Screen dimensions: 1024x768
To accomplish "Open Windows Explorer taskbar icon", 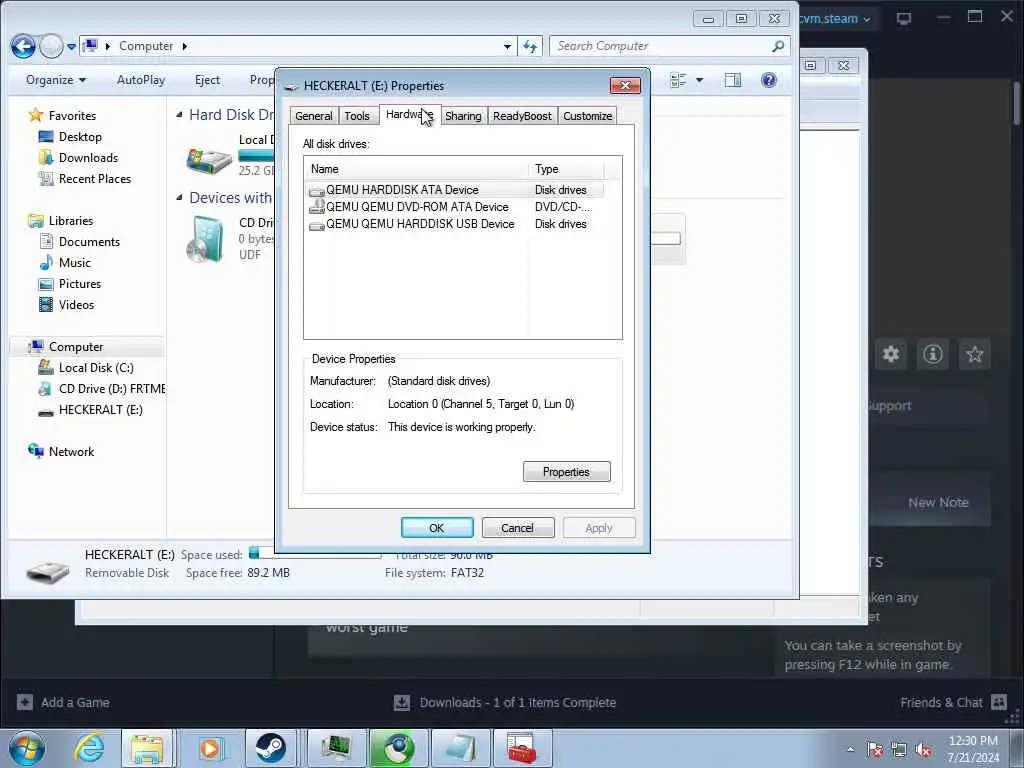I will [x=147, y=748].
